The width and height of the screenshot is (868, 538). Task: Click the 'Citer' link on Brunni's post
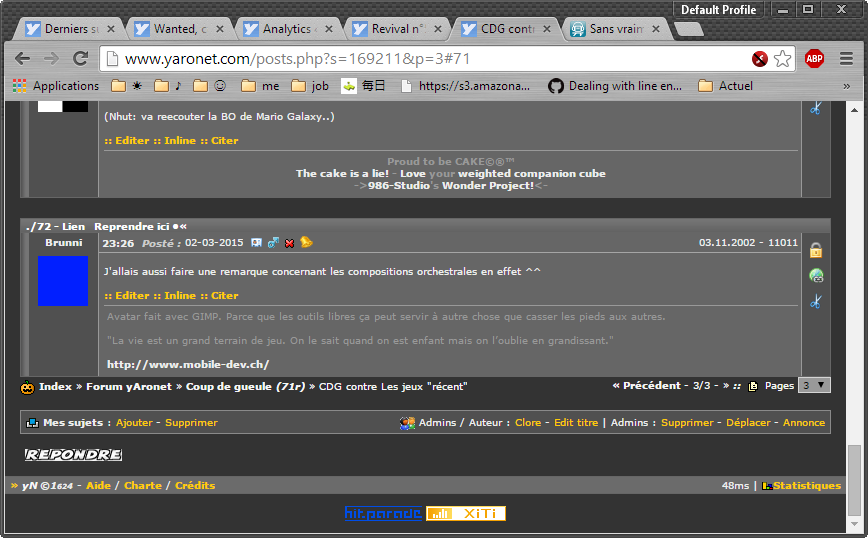point(224,296)
